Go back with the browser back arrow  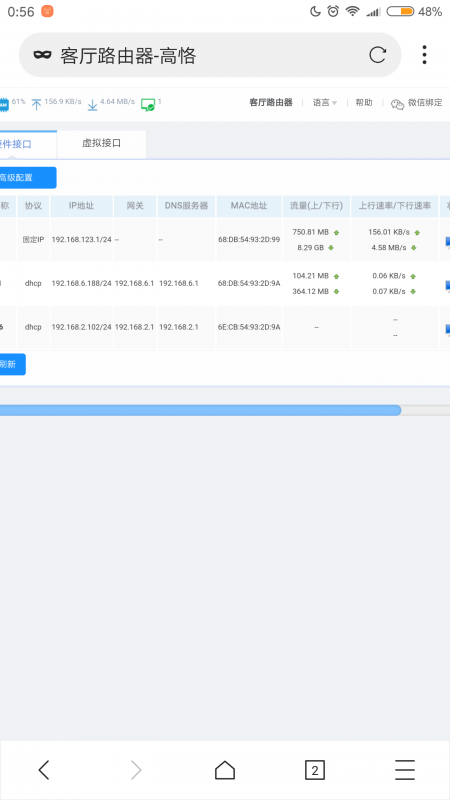pos(44,769)
